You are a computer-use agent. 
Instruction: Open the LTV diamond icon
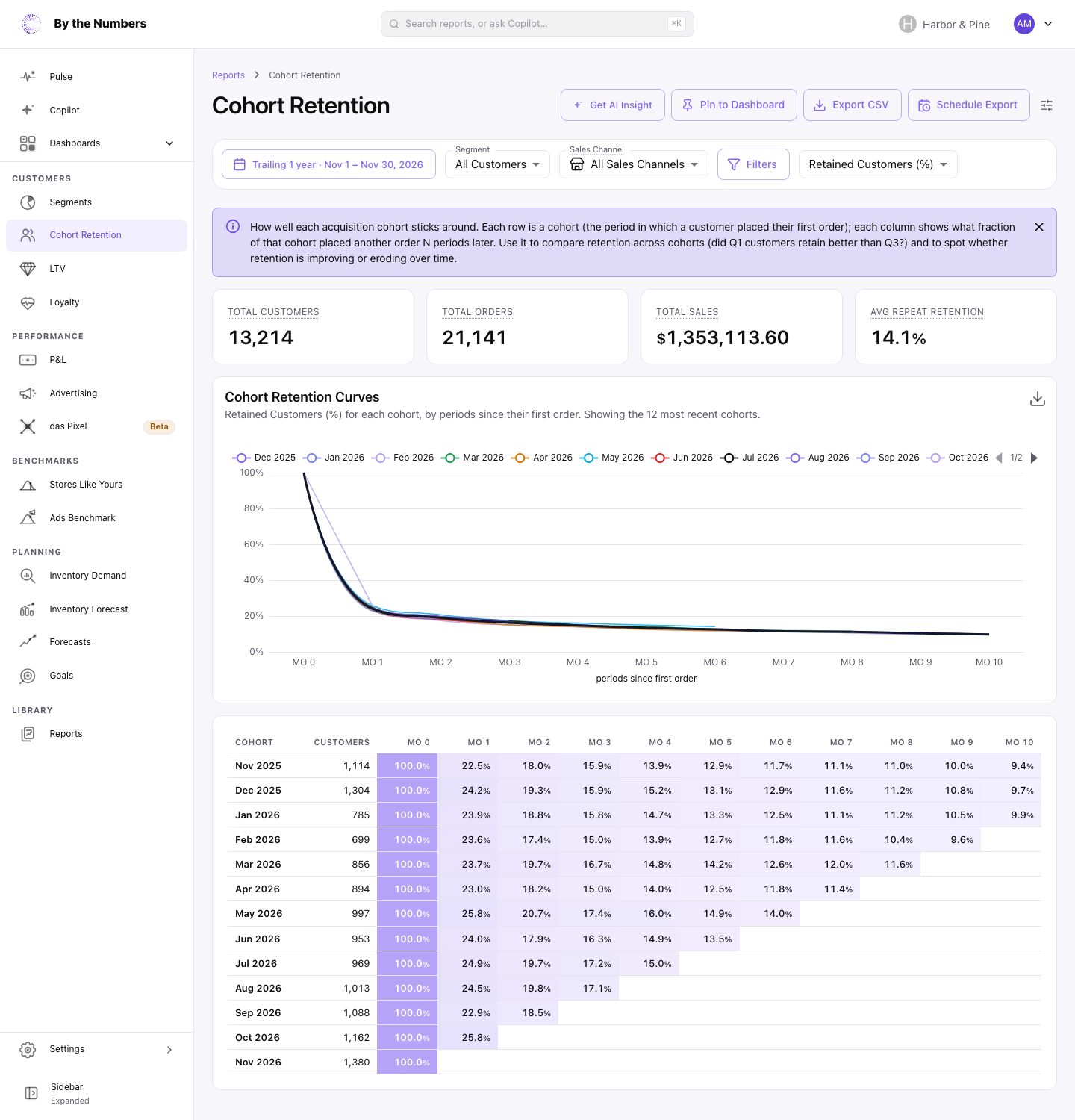click(x=28, y=269)
